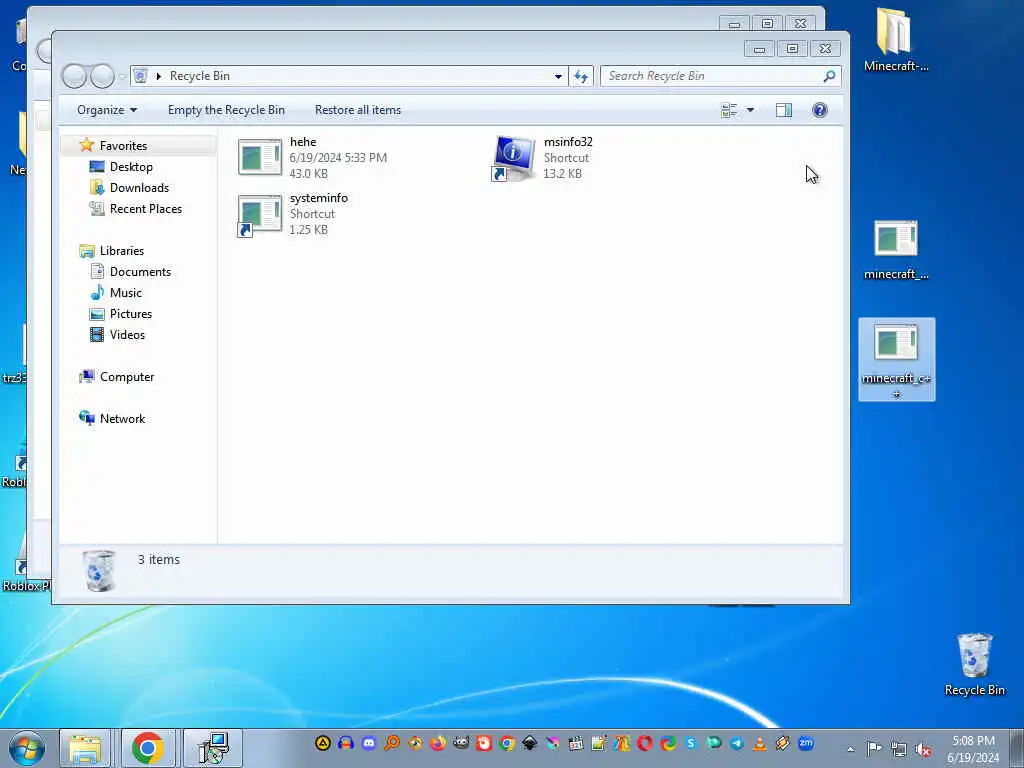Image resolution: width=1024 pixels, height=768 pixels.
Task: Click the Action Center flag icon
Action: (874, 749)
